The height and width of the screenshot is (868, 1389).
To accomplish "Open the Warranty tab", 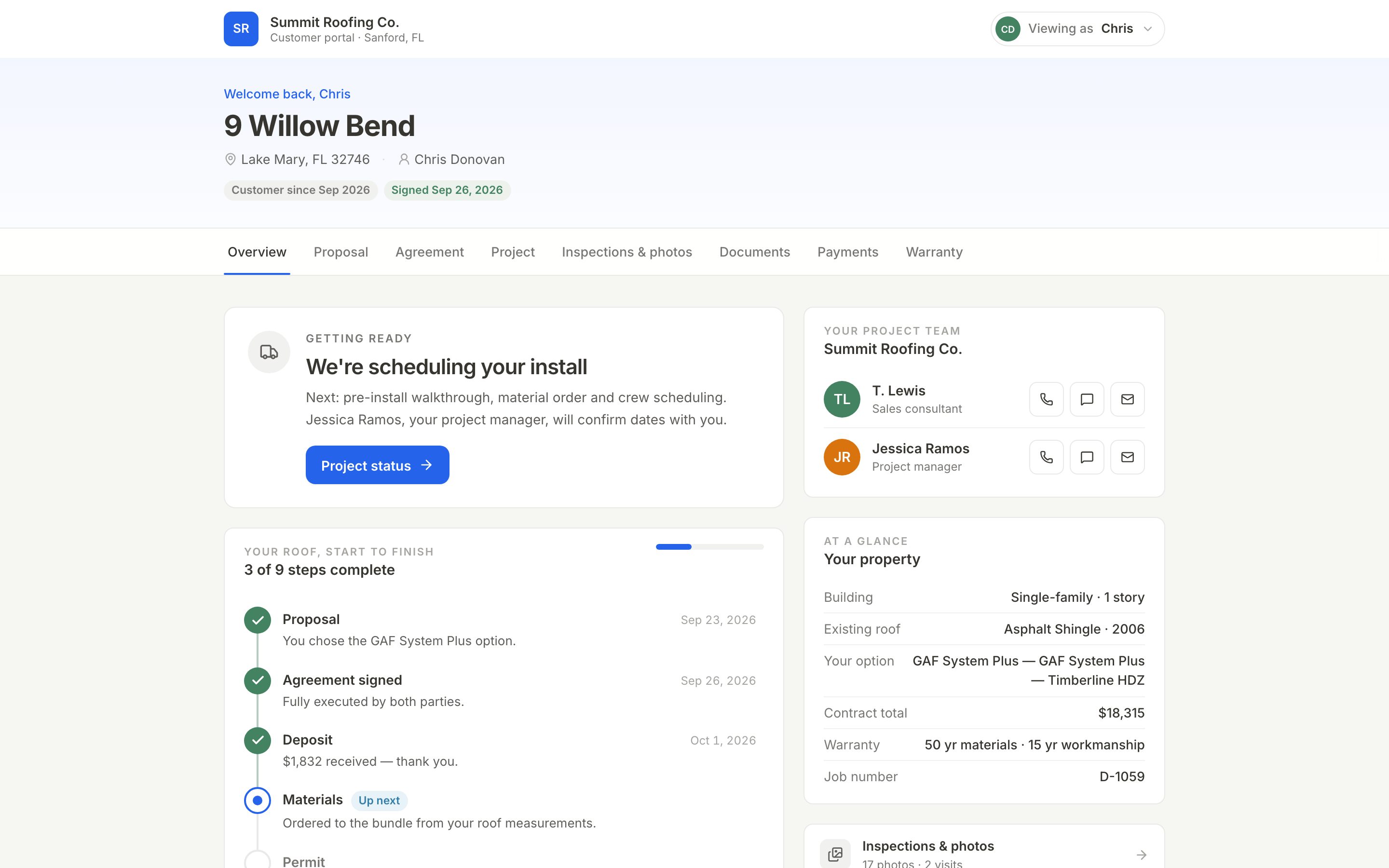I will coord(934,252).
